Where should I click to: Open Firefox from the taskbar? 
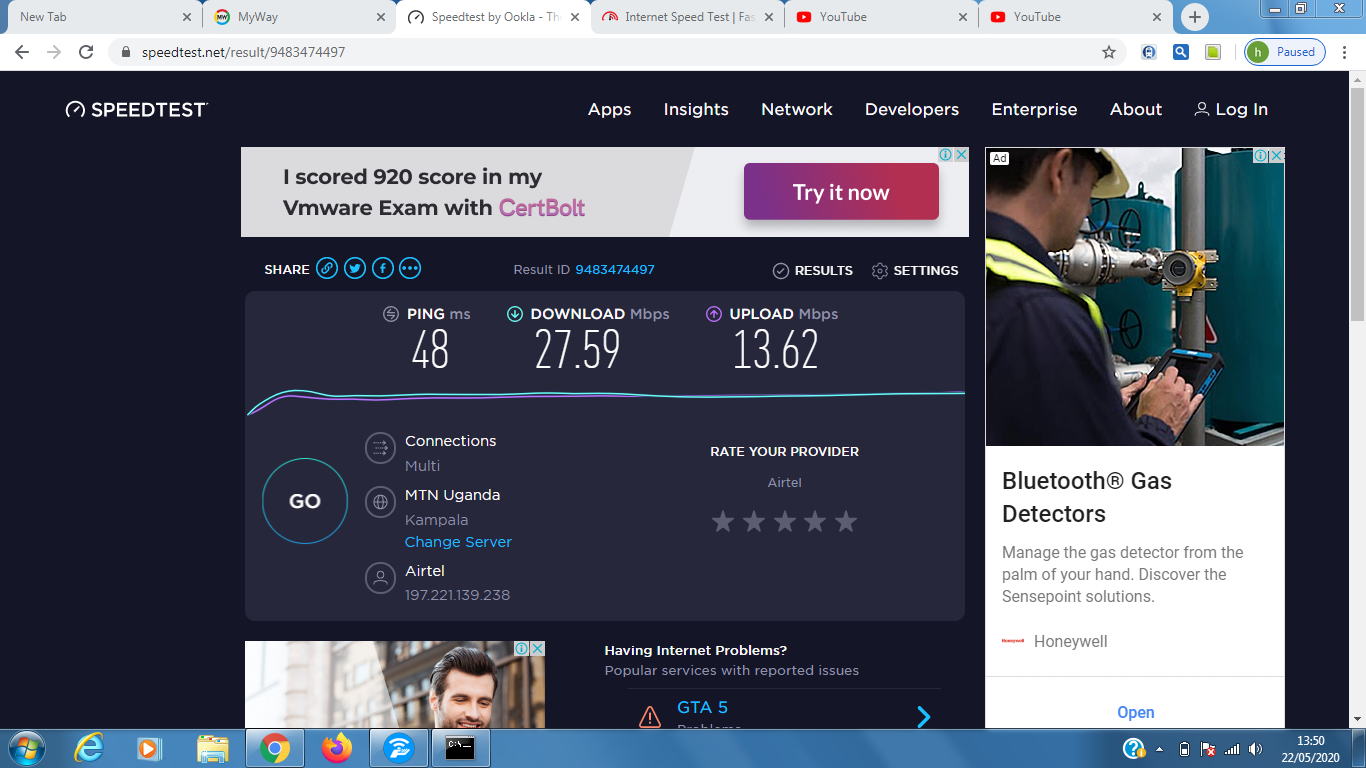pos(337,747)
